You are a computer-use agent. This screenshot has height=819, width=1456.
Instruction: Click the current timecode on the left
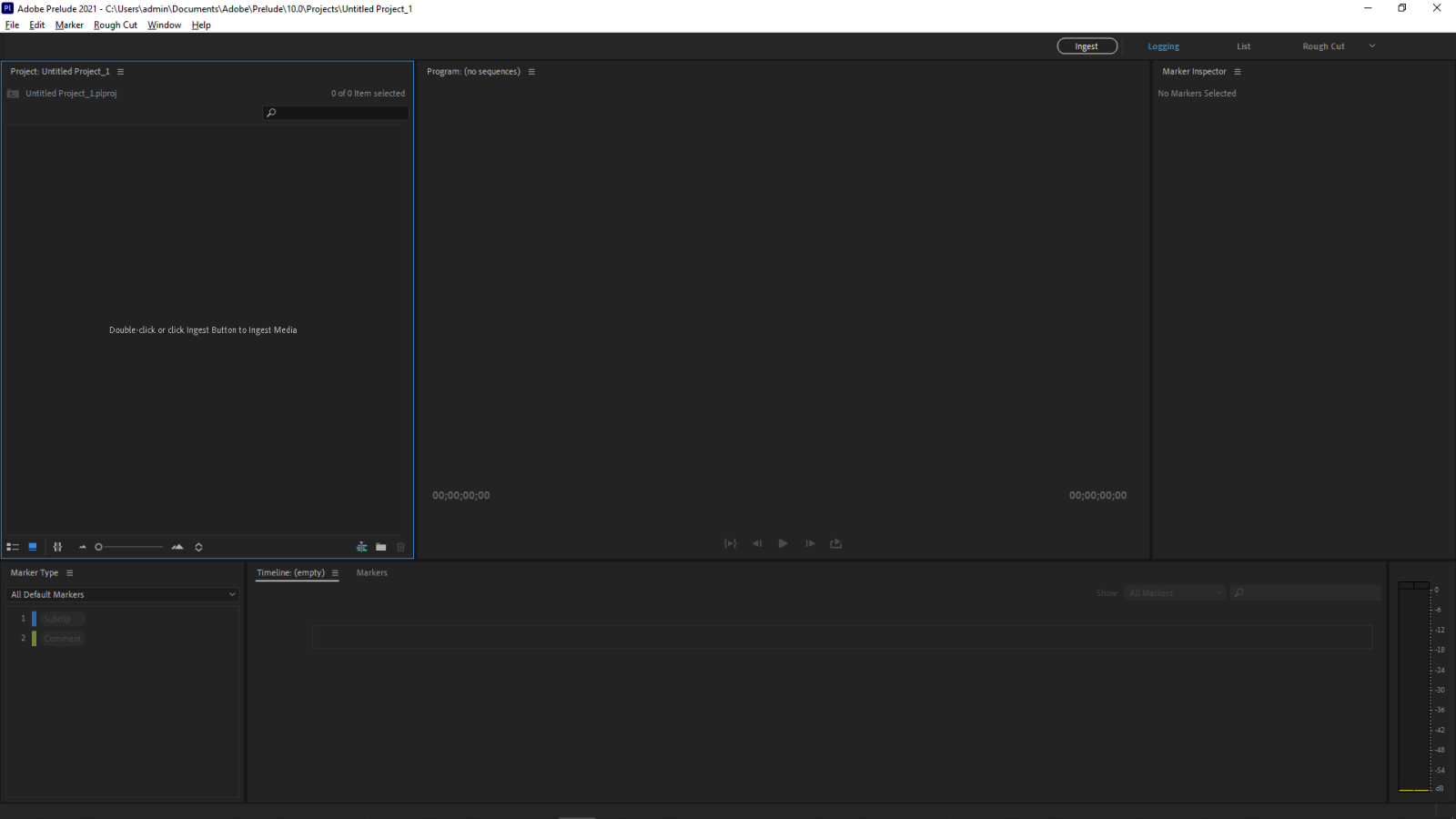click(x=461, y=496)
